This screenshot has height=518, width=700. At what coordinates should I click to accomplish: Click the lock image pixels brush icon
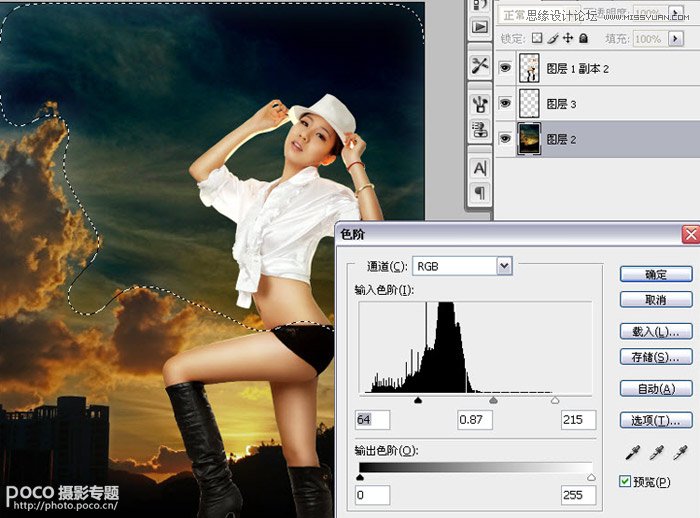553,38
